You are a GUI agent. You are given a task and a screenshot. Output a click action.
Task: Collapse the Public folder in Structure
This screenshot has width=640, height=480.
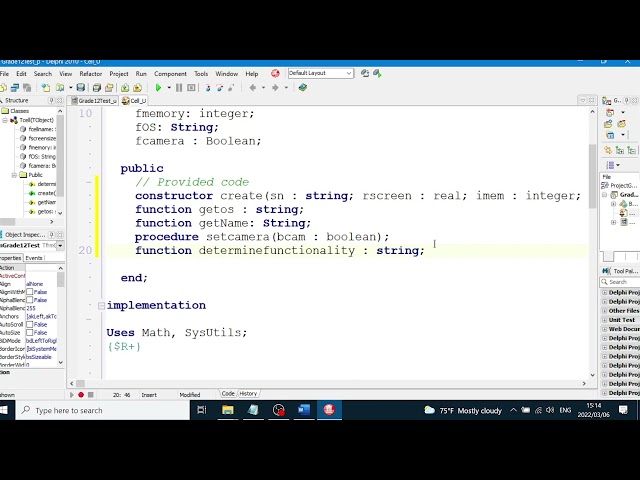14,175
